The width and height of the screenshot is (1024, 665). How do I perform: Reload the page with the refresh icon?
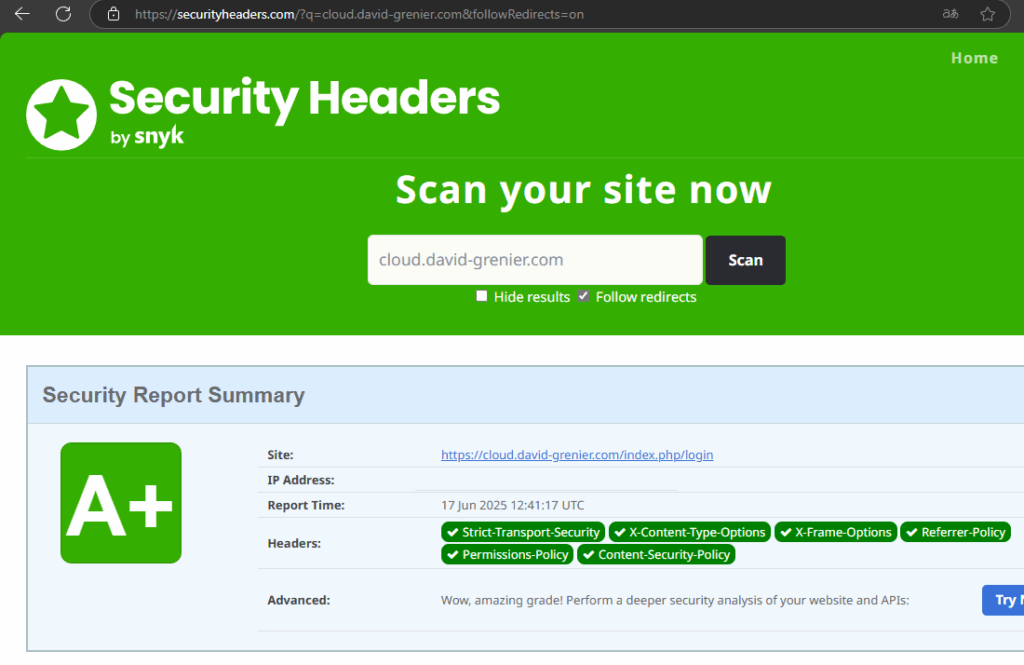tap(63, 14)
